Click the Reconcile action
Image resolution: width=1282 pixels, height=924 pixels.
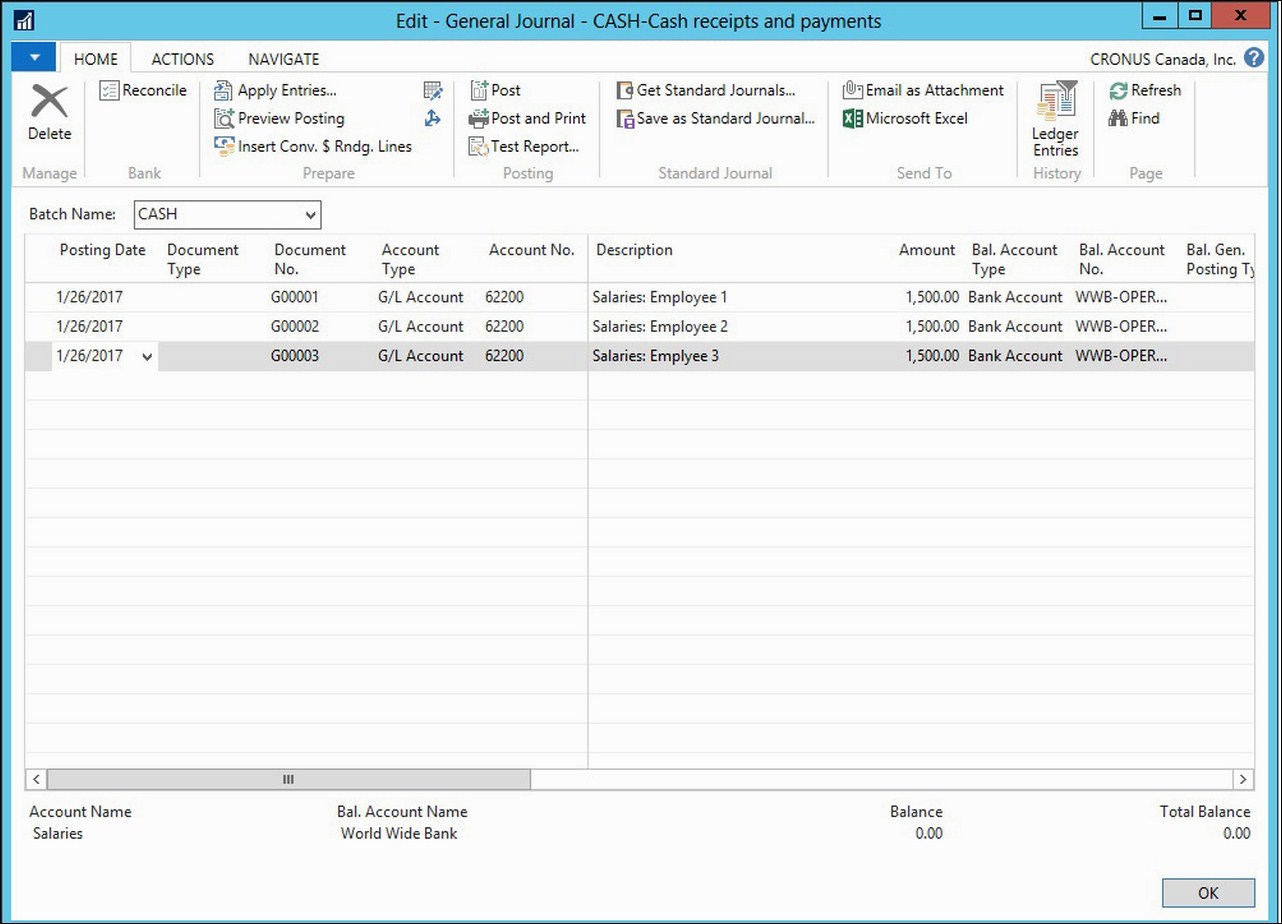[143, 90]
